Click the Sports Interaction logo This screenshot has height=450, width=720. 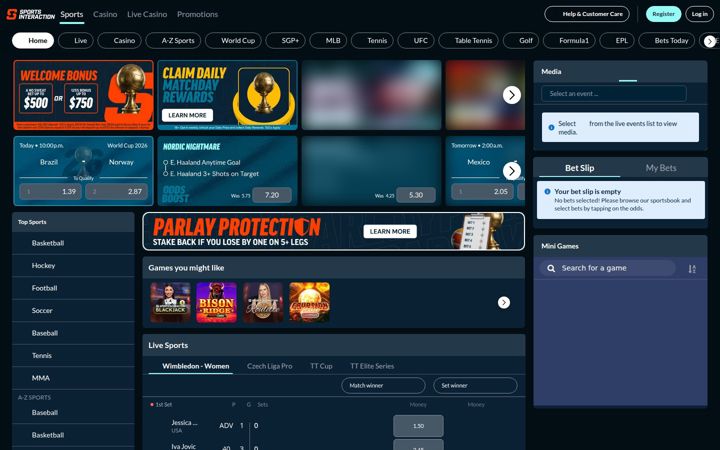tap(31, 14)
